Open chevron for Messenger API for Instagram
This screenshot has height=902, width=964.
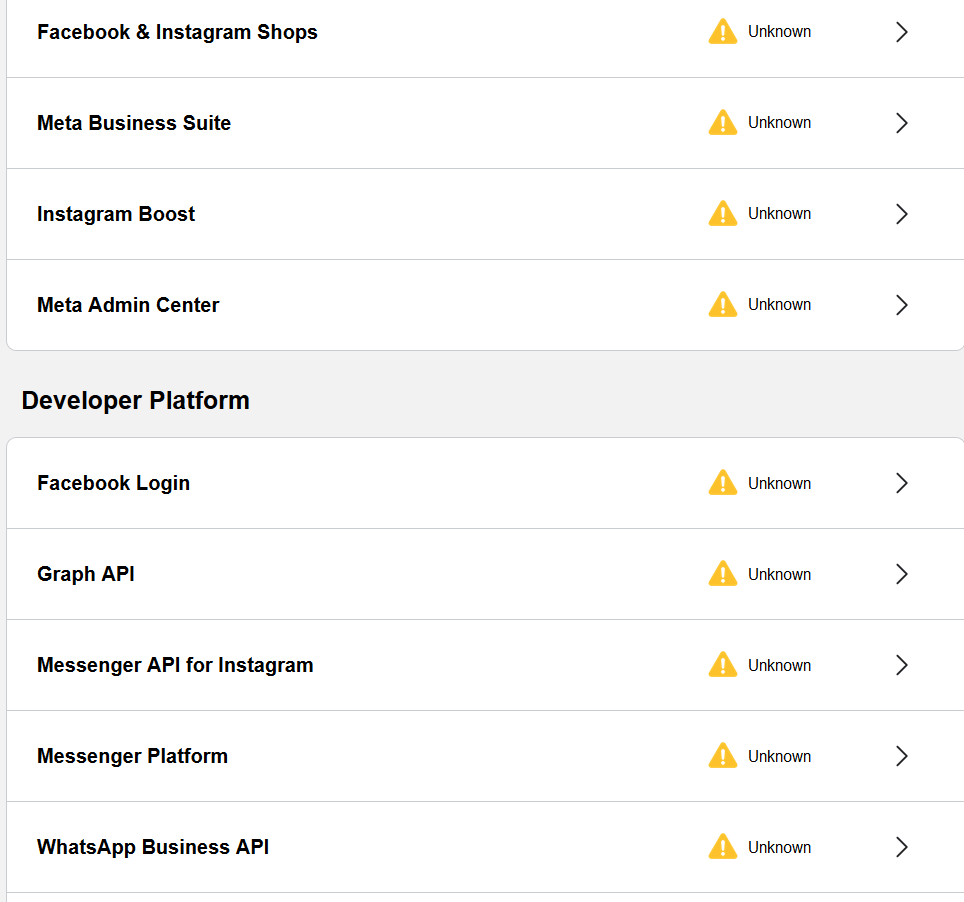pos(901,665)
